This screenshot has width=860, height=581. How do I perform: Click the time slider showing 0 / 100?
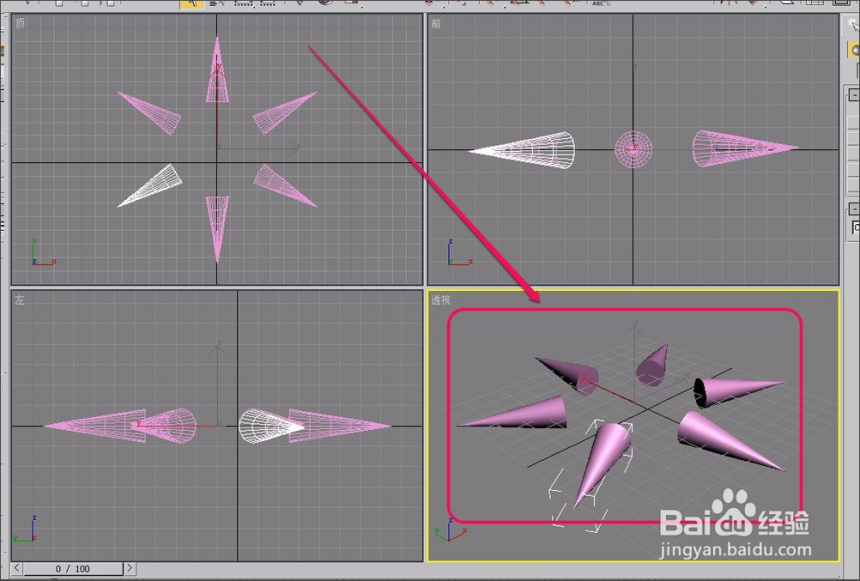click(x=72, y=569)
